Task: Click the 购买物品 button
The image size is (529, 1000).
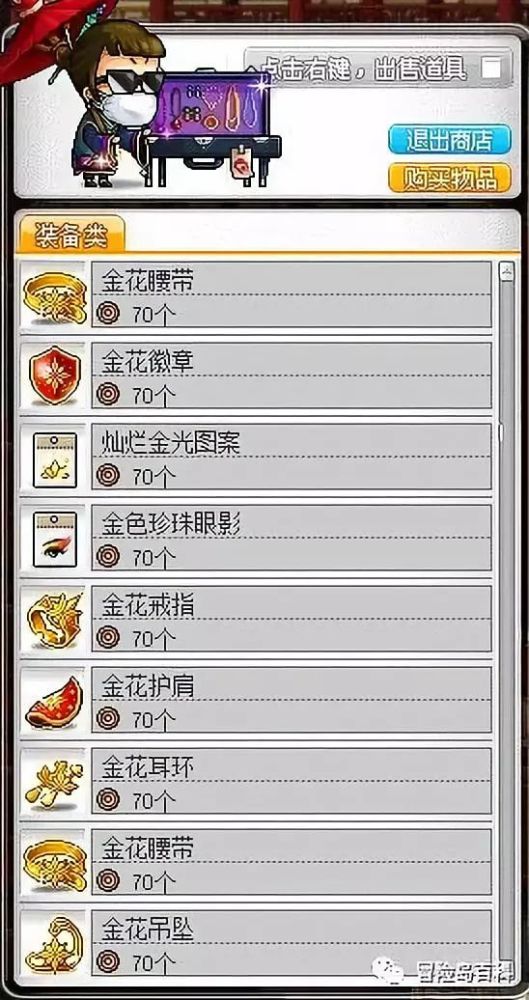Action: coord(450,178)
